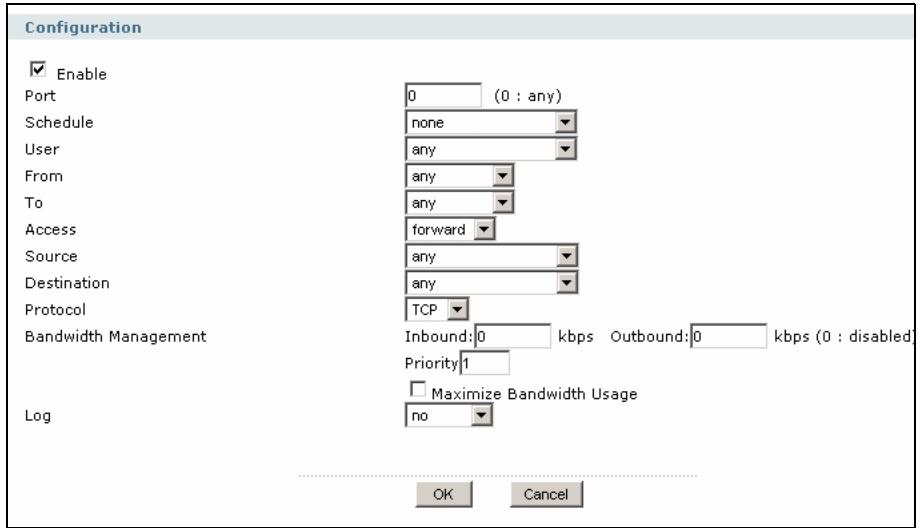Click the Access label
This screenshot has height=528, width=920.
(x=50, y=230)
